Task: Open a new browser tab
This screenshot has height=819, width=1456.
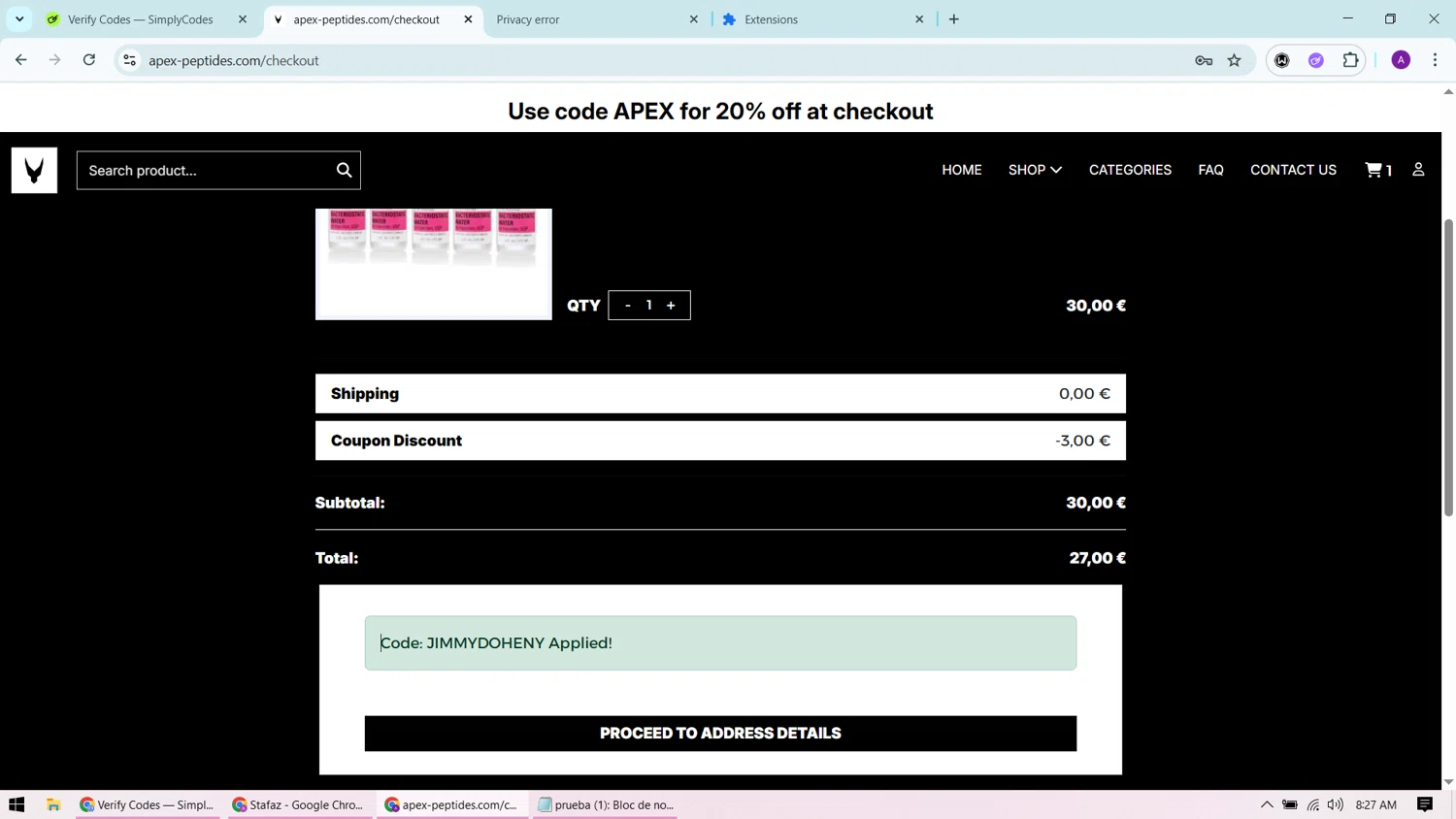Action: [x=954, y=19]
